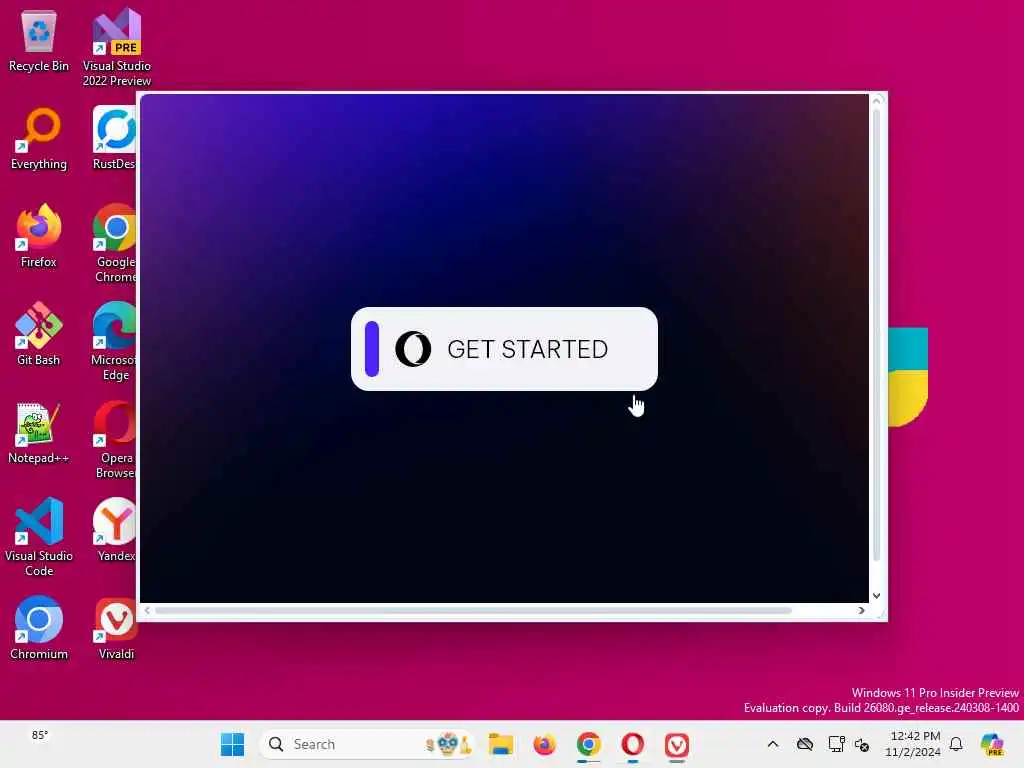Click the installer horizontal scrollbar thumb
This screenshot has height=768, width=1024.
click(473, 611)
